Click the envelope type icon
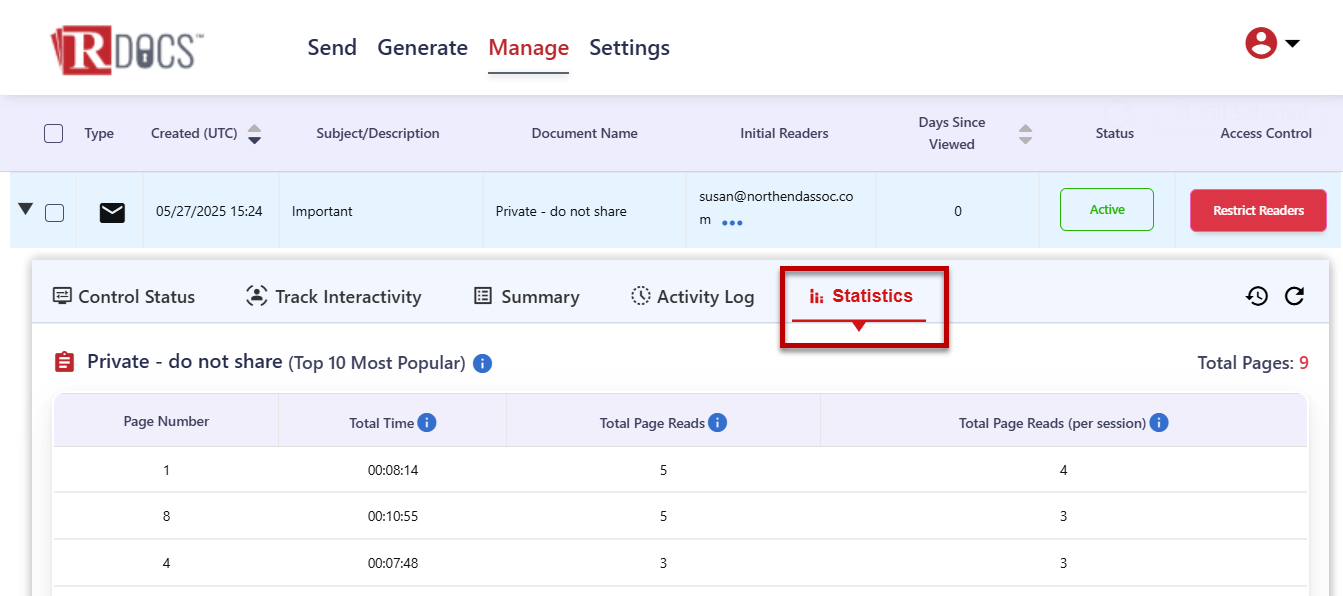This screenshot has width=1343, height=596. [112, 212]
